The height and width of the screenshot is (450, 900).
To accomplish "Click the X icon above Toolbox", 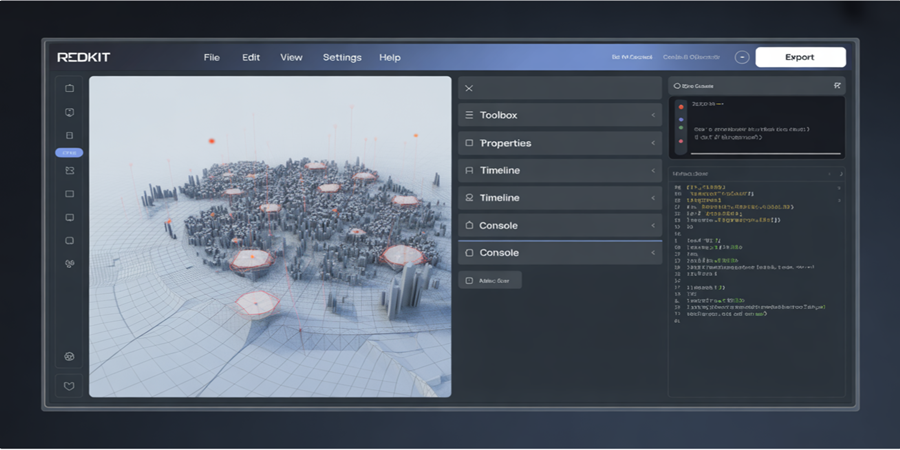I will [469, 88].
